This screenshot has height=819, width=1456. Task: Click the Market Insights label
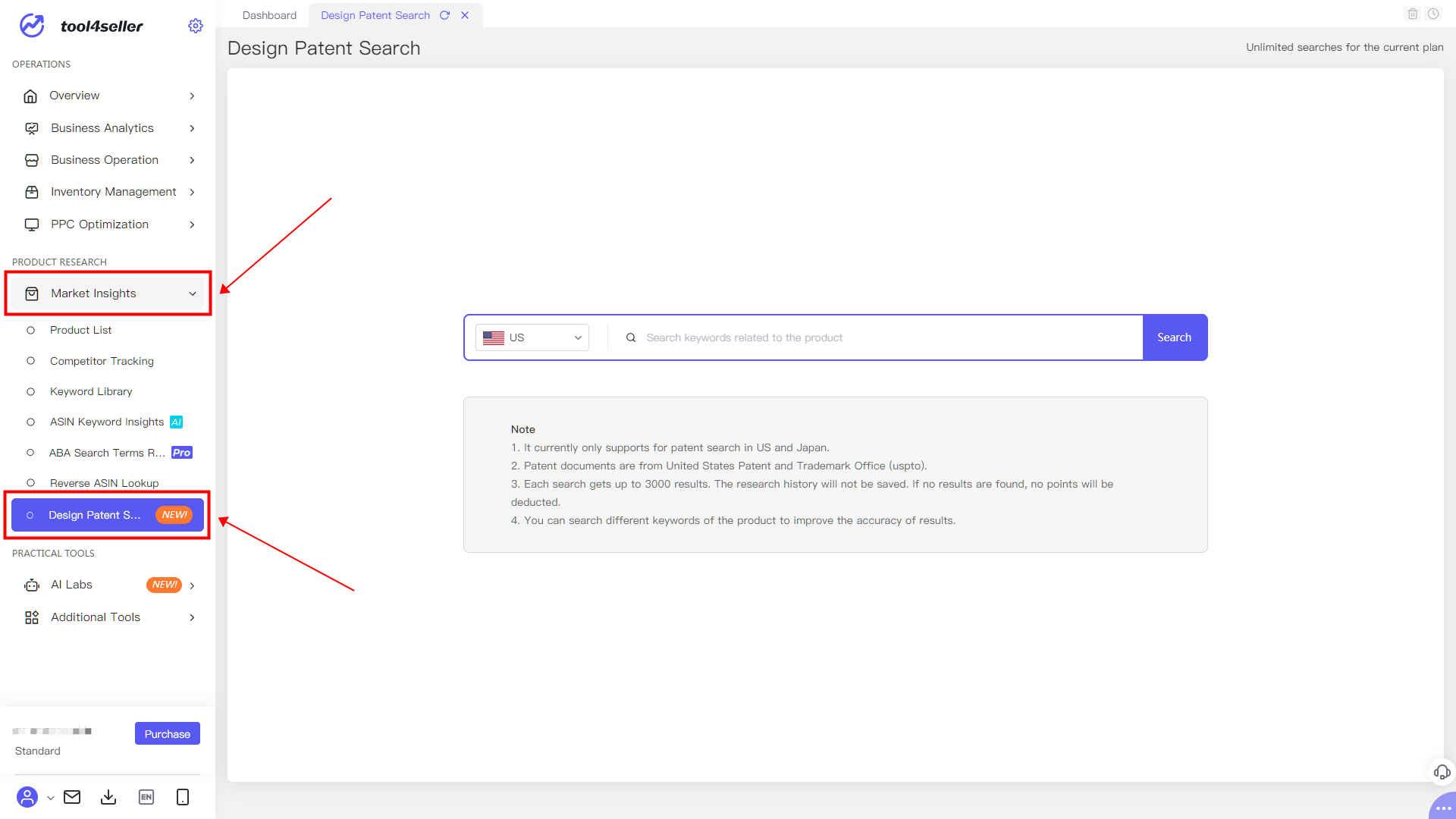pos(93,293)
